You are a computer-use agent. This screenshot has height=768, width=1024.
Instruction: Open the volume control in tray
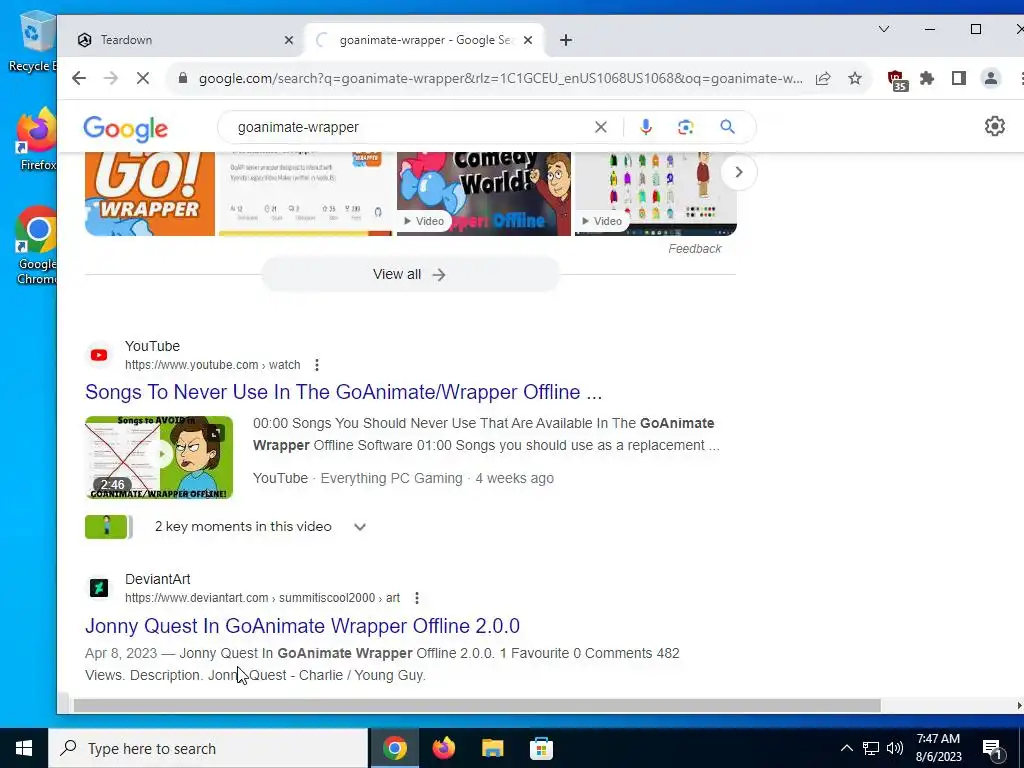[895, 748]
